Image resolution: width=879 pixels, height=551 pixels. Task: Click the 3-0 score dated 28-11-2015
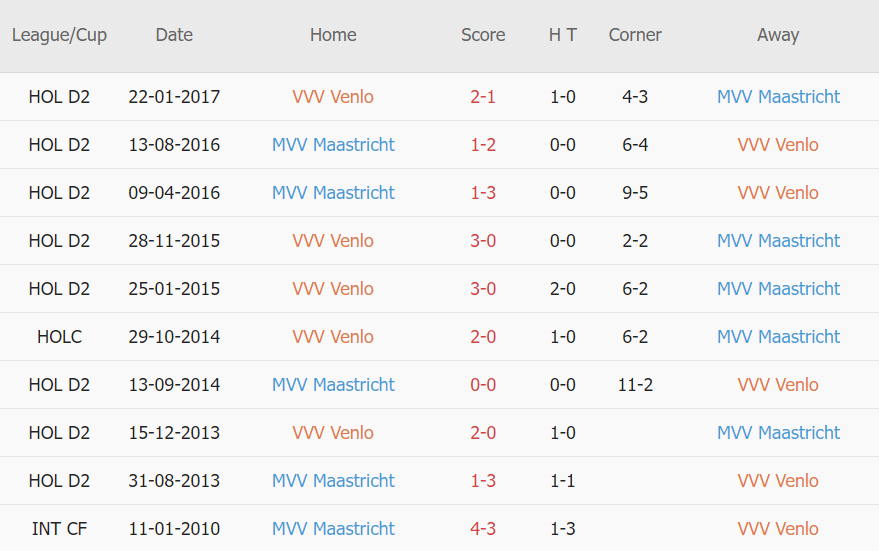pyautogui.click(x=483, y=241)
